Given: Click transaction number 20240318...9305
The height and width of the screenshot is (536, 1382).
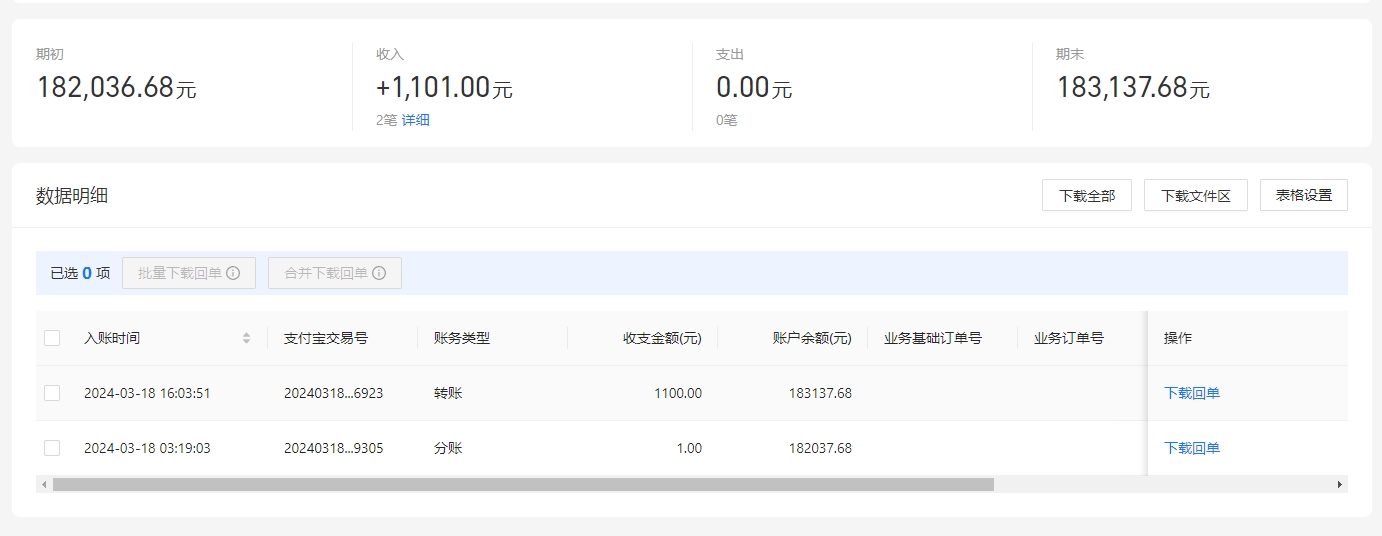Looking at the screenshot, I should pyautogui.click(x=334, y=448).
